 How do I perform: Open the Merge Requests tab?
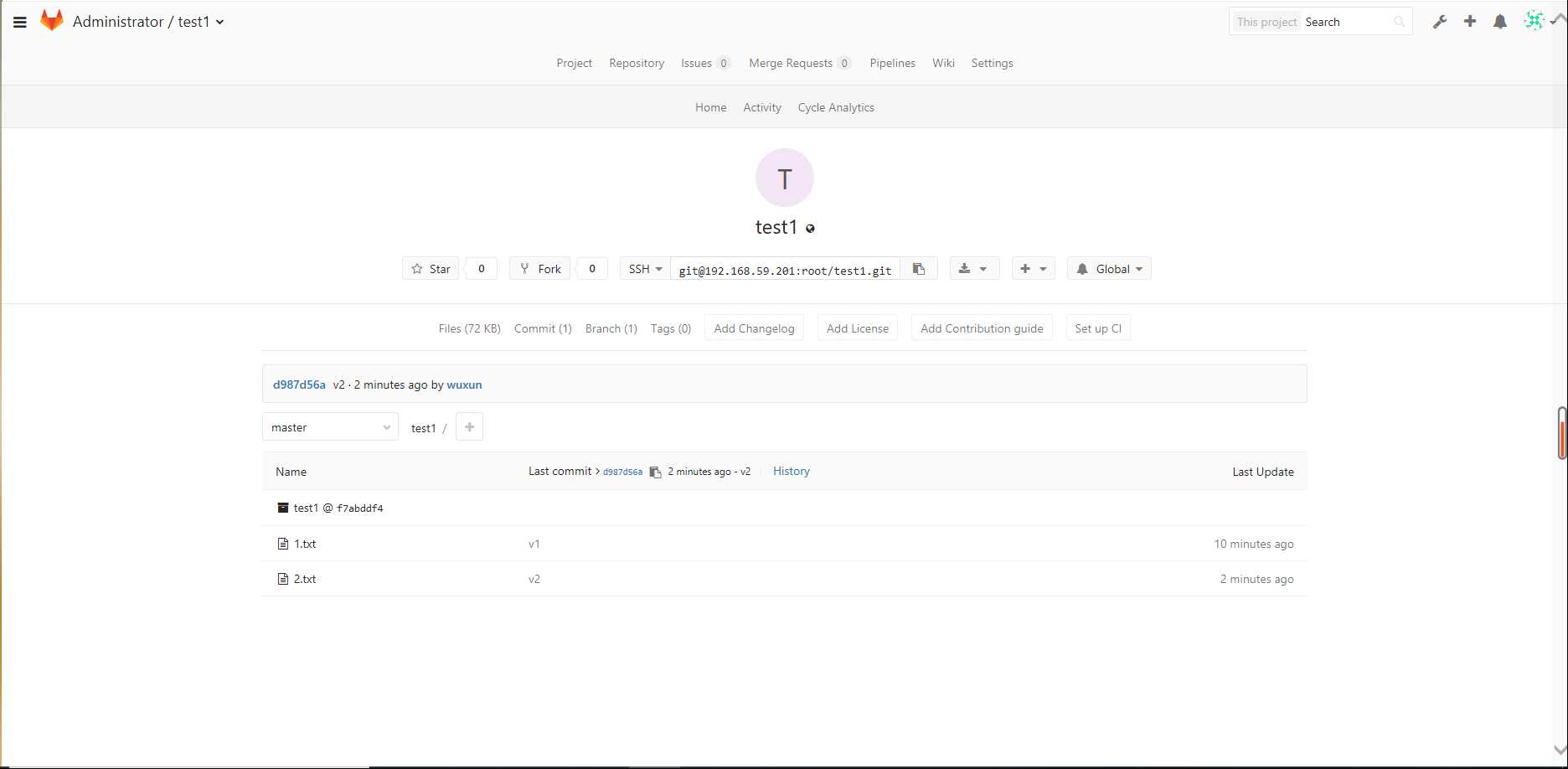point(800,63)
